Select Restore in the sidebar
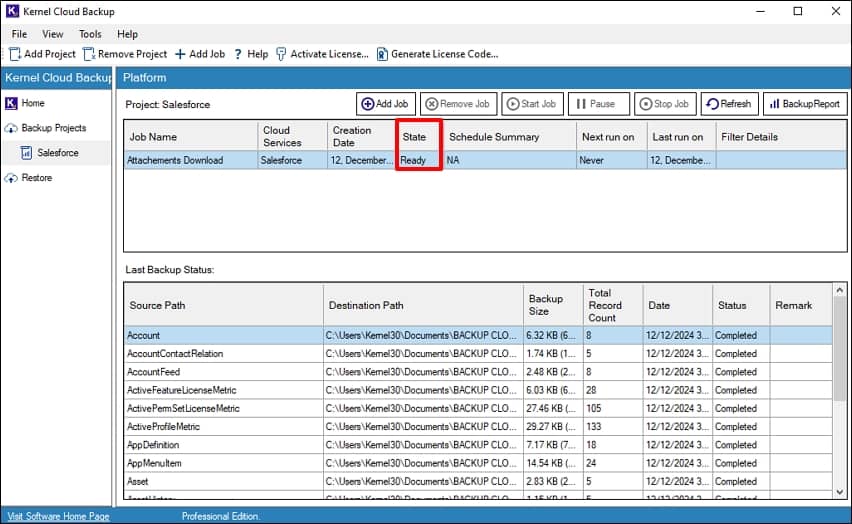 (36, 178)
